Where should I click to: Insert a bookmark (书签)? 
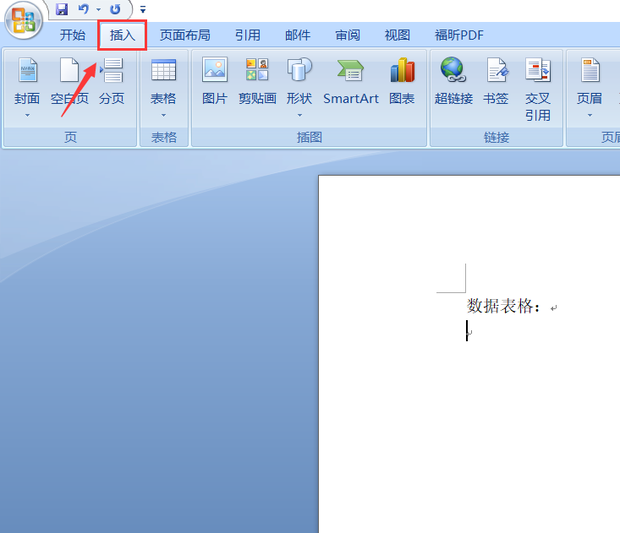click(x=496, y=82)
